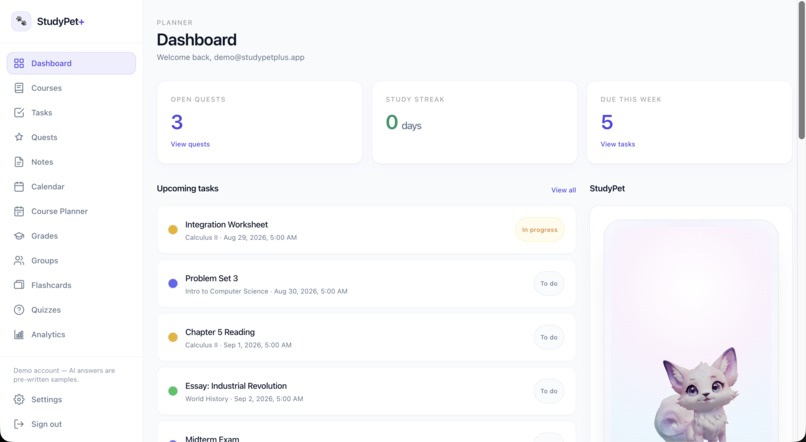Click the Open Quests count 3
Screen dimensions: 806x442
coord(177,122)
